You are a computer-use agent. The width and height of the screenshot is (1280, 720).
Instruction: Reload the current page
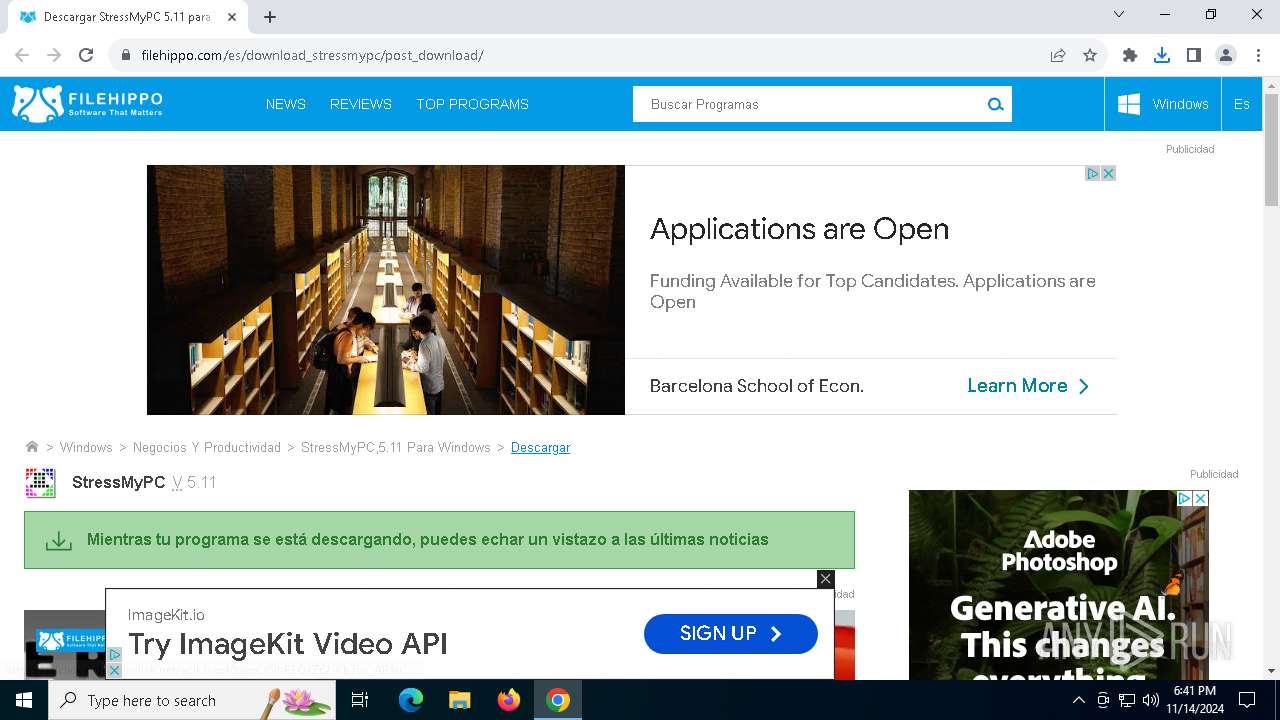86,55
